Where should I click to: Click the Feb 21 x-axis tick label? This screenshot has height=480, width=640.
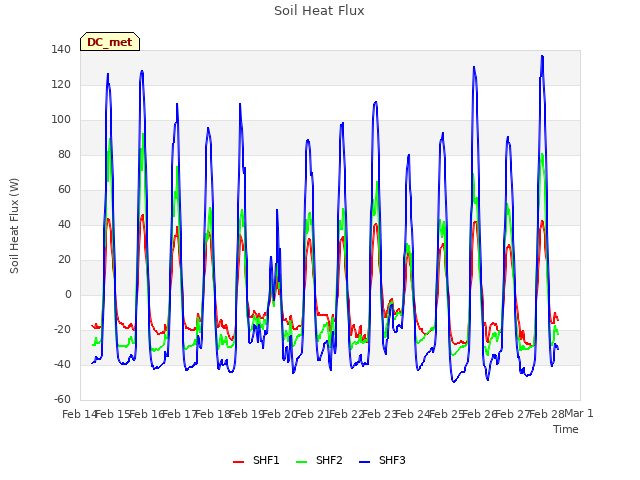[x=313, y=414]
